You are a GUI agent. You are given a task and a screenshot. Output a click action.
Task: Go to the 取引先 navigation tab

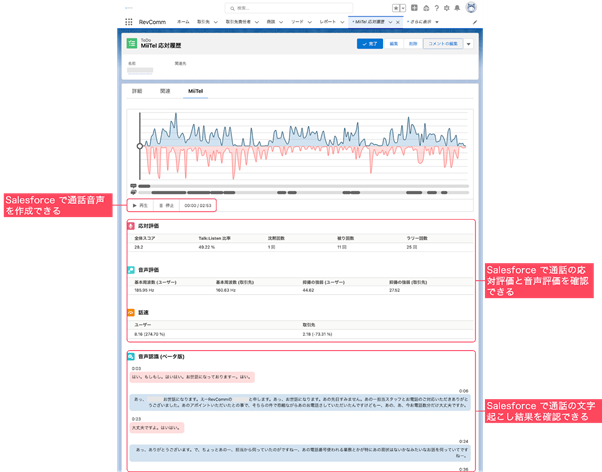tap(203, 22)
